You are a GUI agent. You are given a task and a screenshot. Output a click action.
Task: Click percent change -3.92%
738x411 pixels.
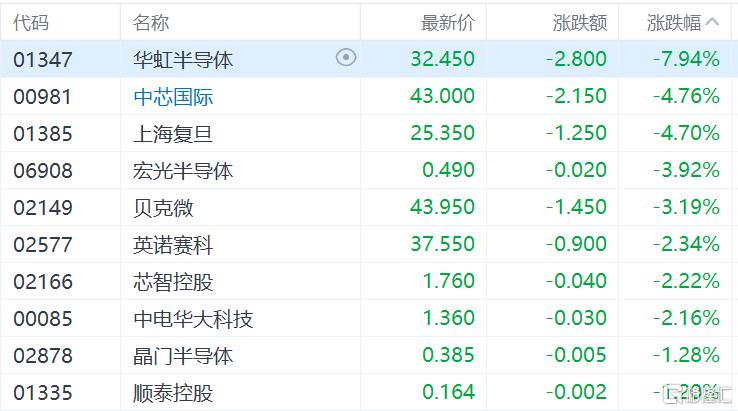pyautogui.click(x=686, y=170)
